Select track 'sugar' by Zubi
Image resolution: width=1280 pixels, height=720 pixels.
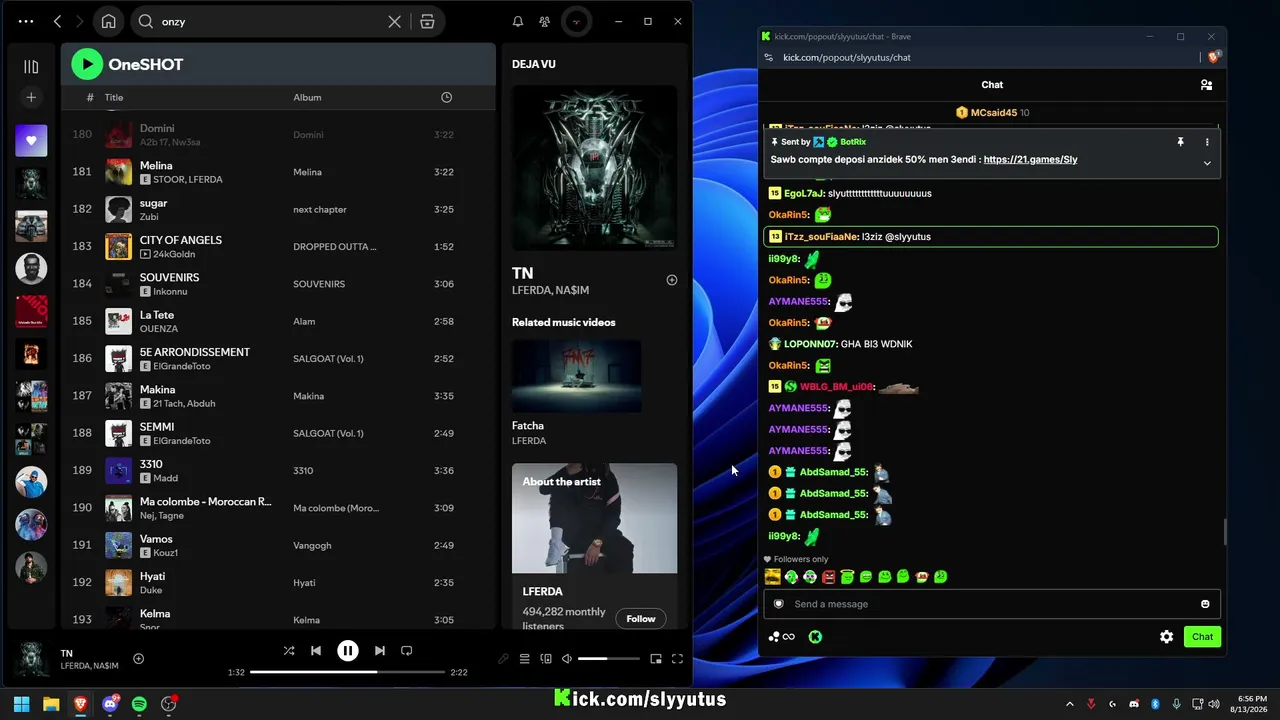tap(278, 209)
